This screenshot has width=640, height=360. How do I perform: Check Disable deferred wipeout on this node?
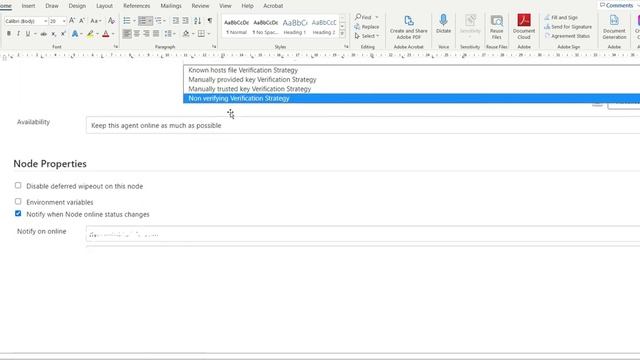(18, 185)
